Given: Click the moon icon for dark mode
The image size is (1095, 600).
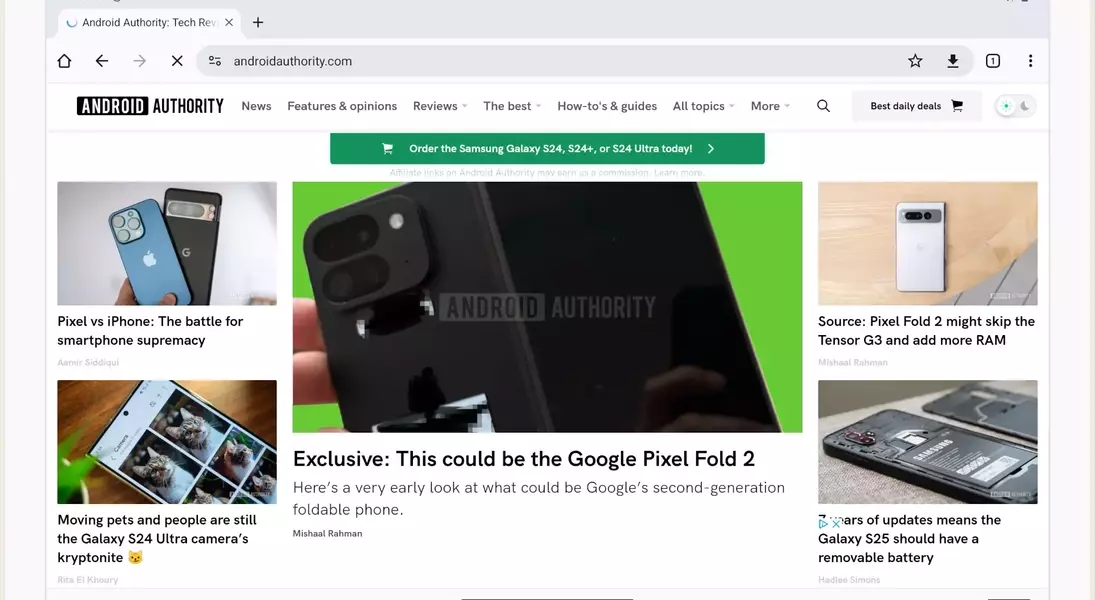Looking at the screenshot, I should coord(1024,106).
